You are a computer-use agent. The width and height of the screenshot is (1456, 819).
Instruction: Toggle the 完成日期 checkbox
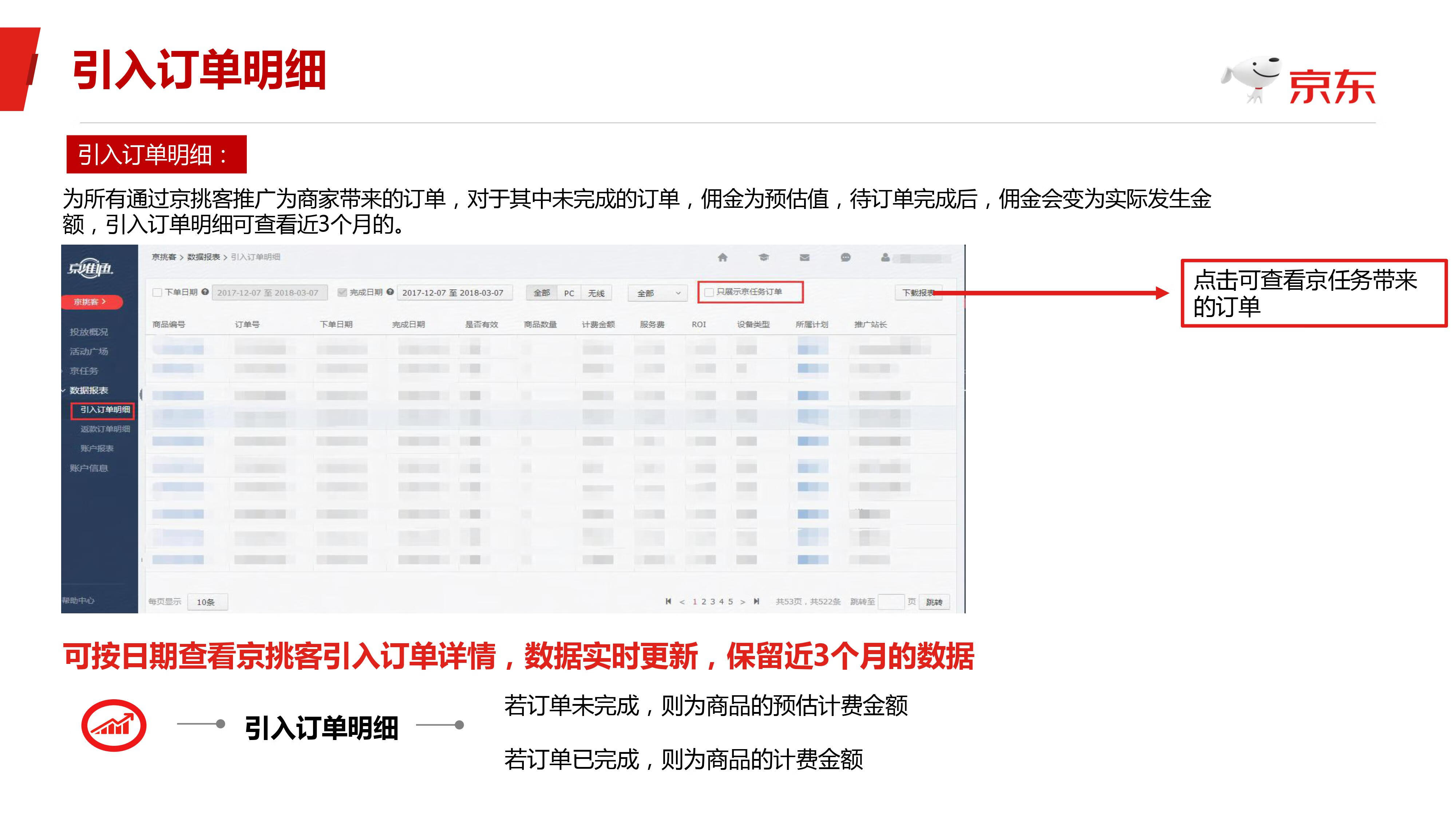click(x=342, y=293)
